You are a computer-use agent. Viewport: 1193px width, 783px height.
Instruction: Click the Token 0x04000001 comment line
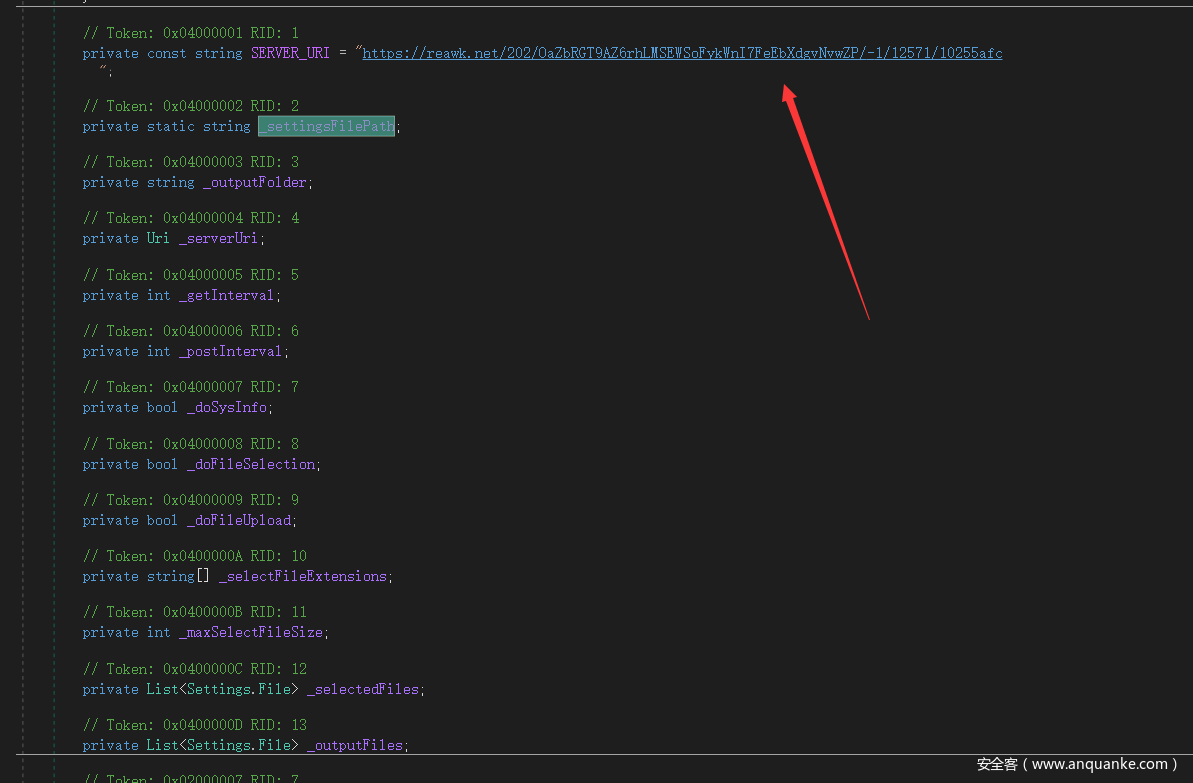coord(190,33)
